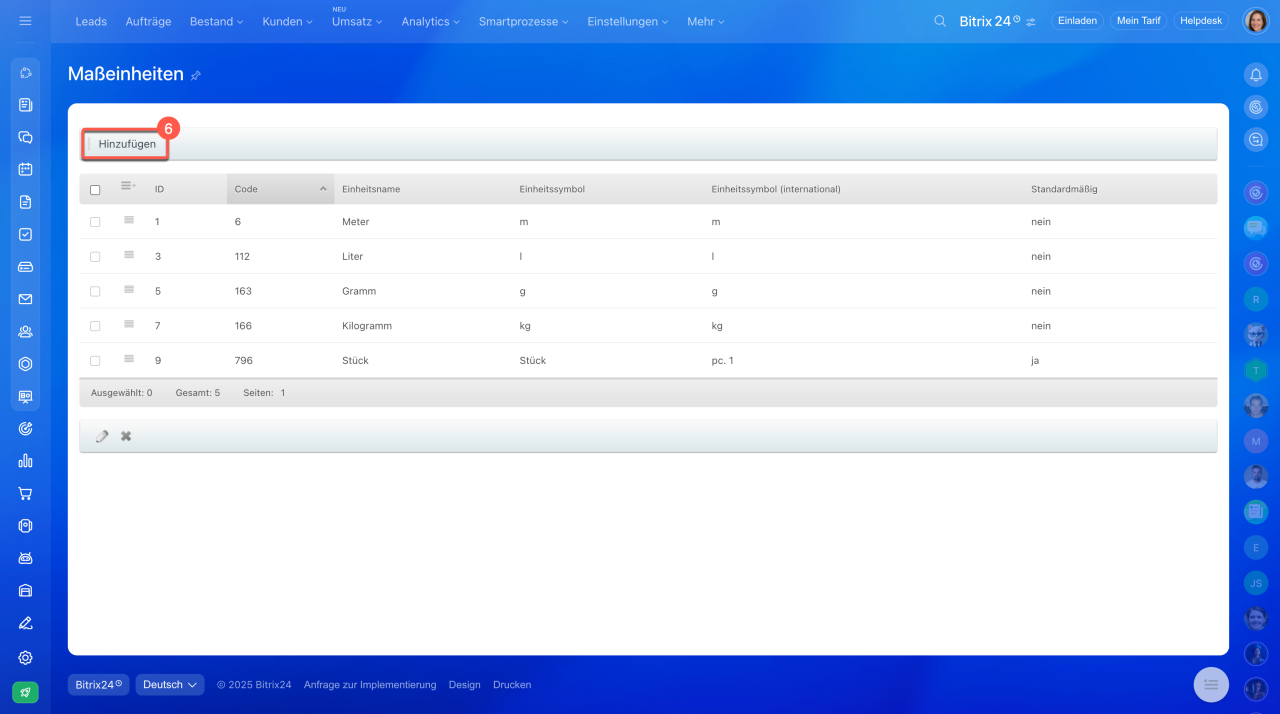1280x714 pixels.
Task: Check the Kilogramm row checkbox
Action: [x=95, y=326]
